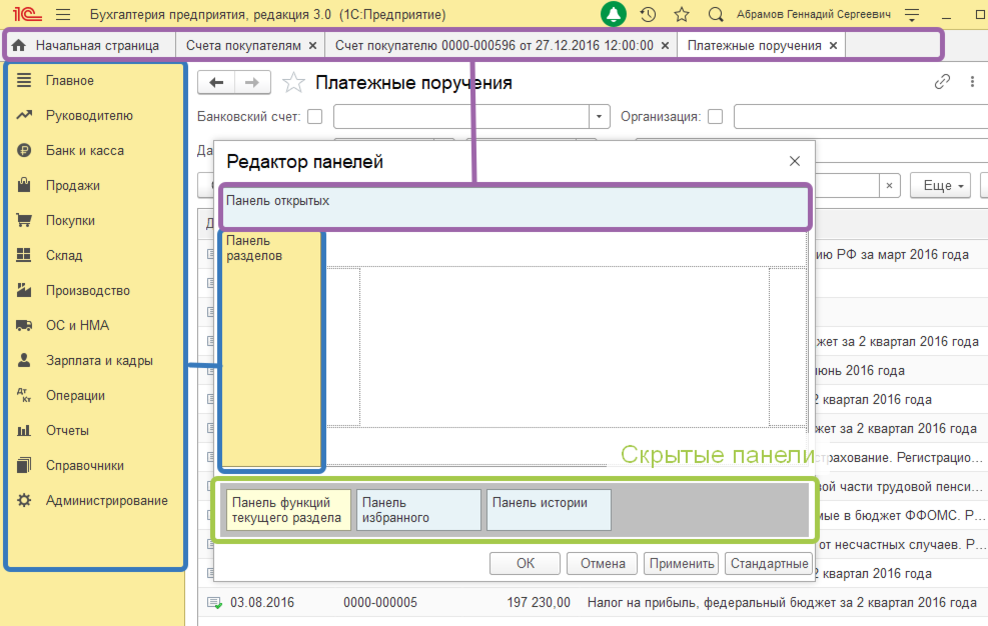Viewport: 988px width, 626px height.
Task: Open the main menu hamburger icon
Action: coord(63,14)
